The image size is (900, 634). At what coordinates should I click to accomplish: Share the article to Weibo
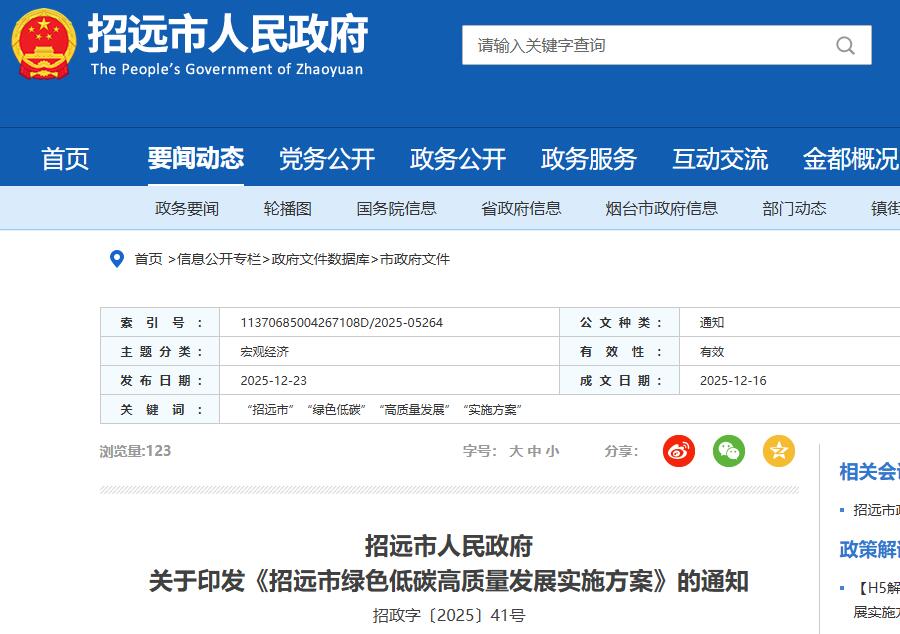click(x=679, y=451)
